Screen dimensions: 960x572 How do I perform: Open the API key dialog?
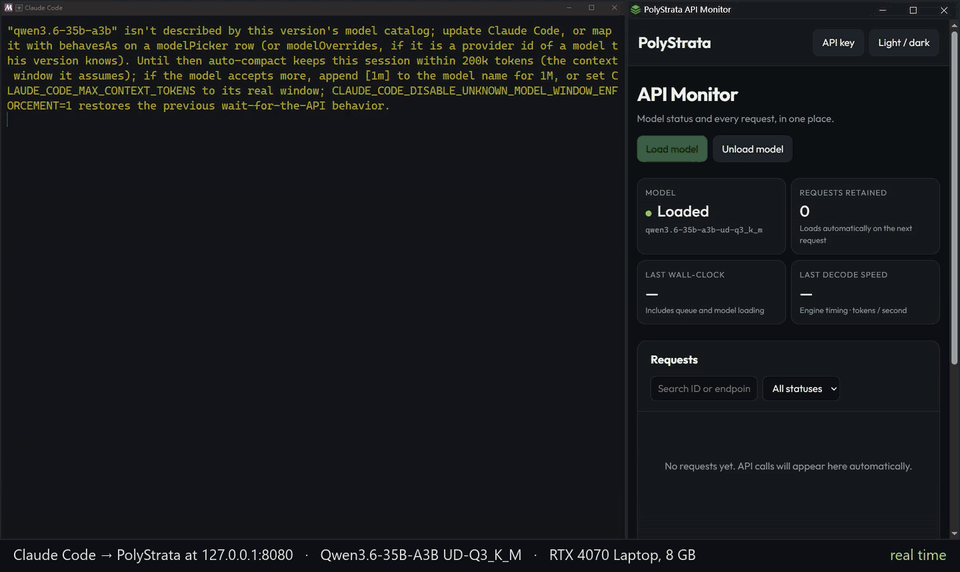coord(838,43)
